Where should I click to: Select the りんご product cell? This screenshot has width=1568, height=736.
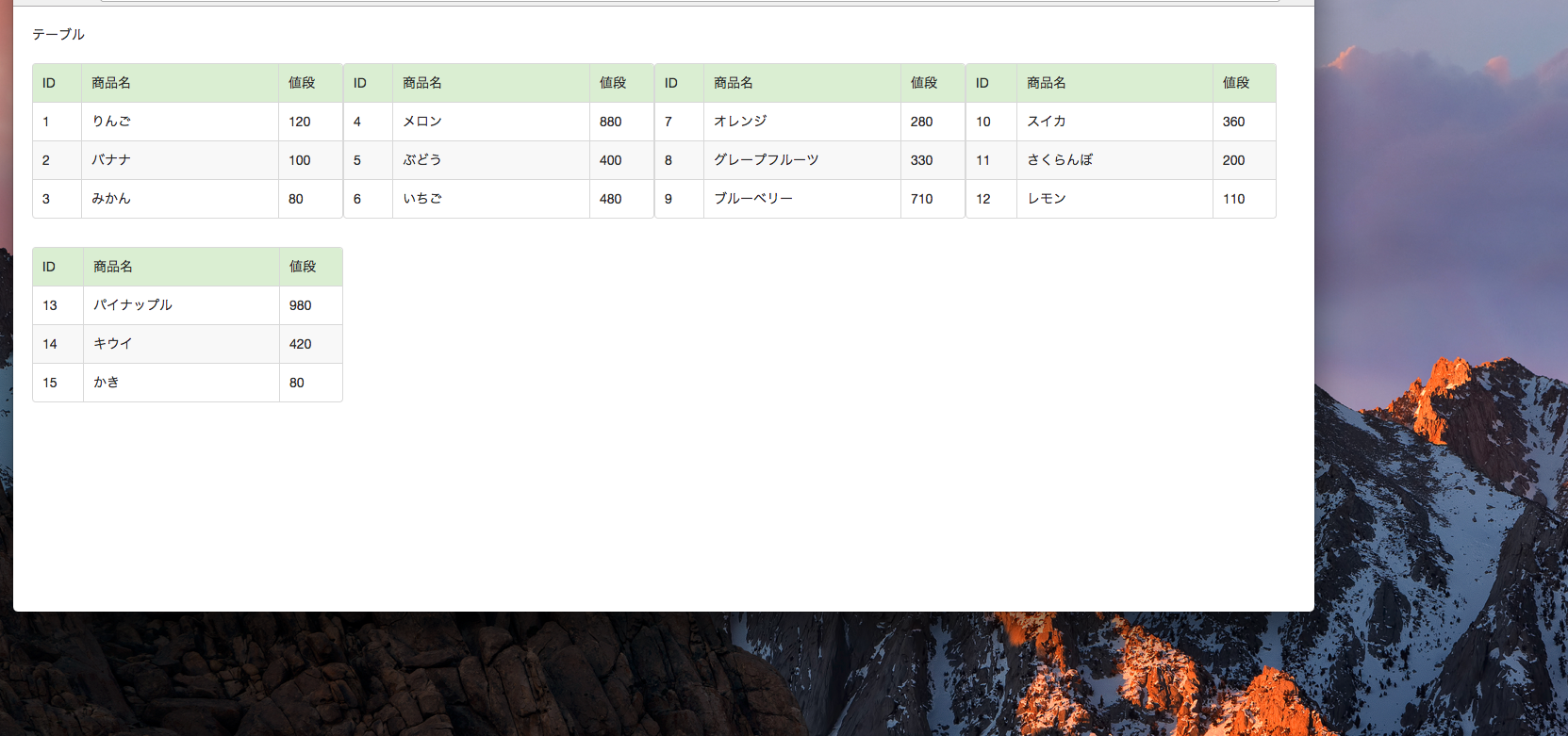coord(180,122)
